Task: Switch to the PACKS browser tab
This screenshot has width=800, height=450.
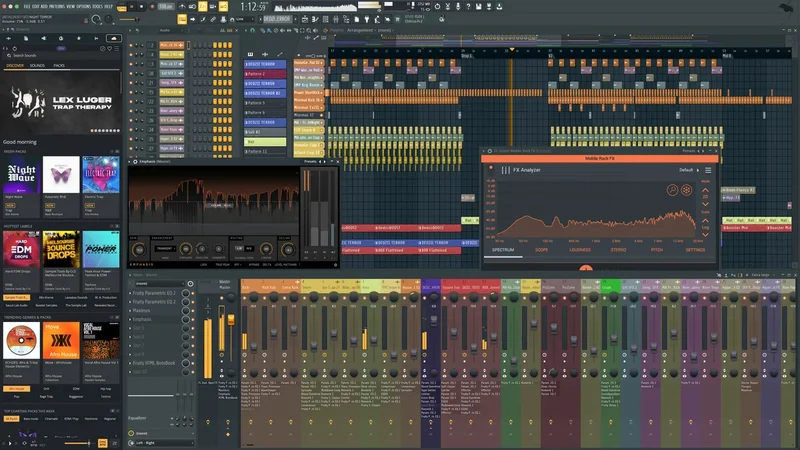Action: click(59, 65)
